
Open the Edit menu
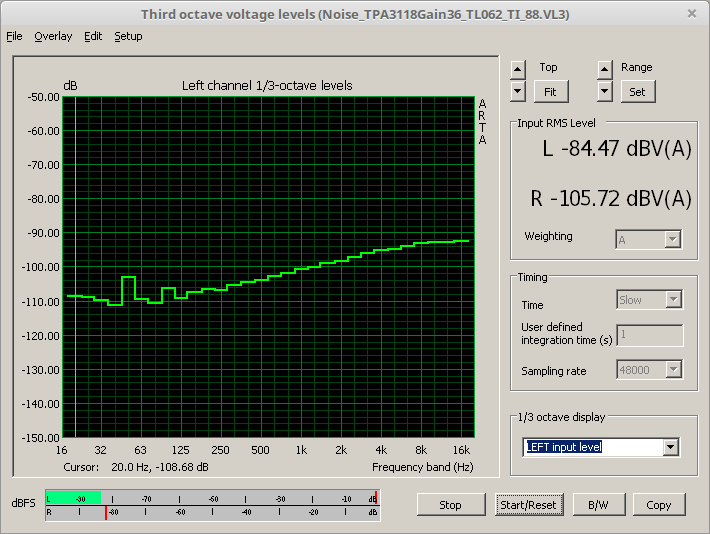(x=93, y=36)
